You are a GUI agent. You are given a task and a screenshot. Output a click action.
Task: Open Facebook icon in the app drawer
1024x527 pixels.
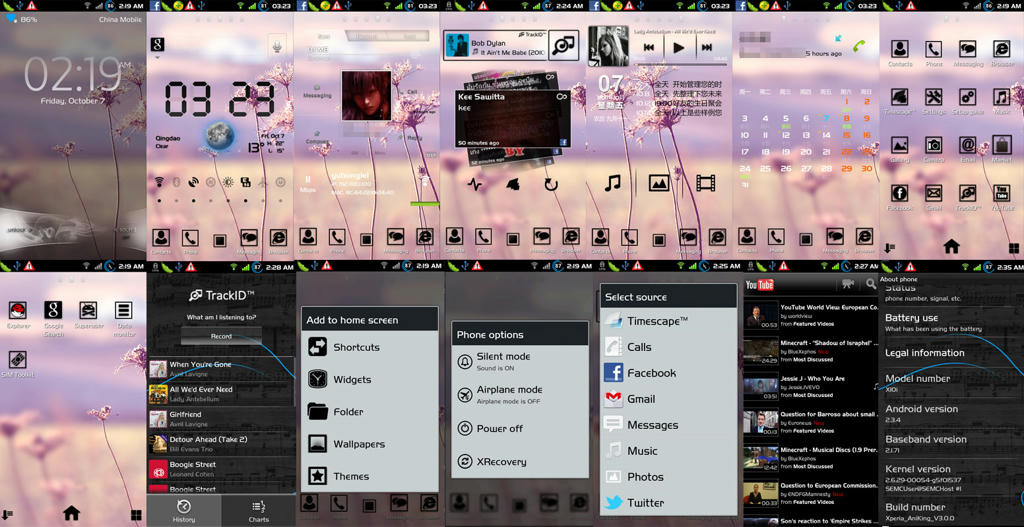900,193
